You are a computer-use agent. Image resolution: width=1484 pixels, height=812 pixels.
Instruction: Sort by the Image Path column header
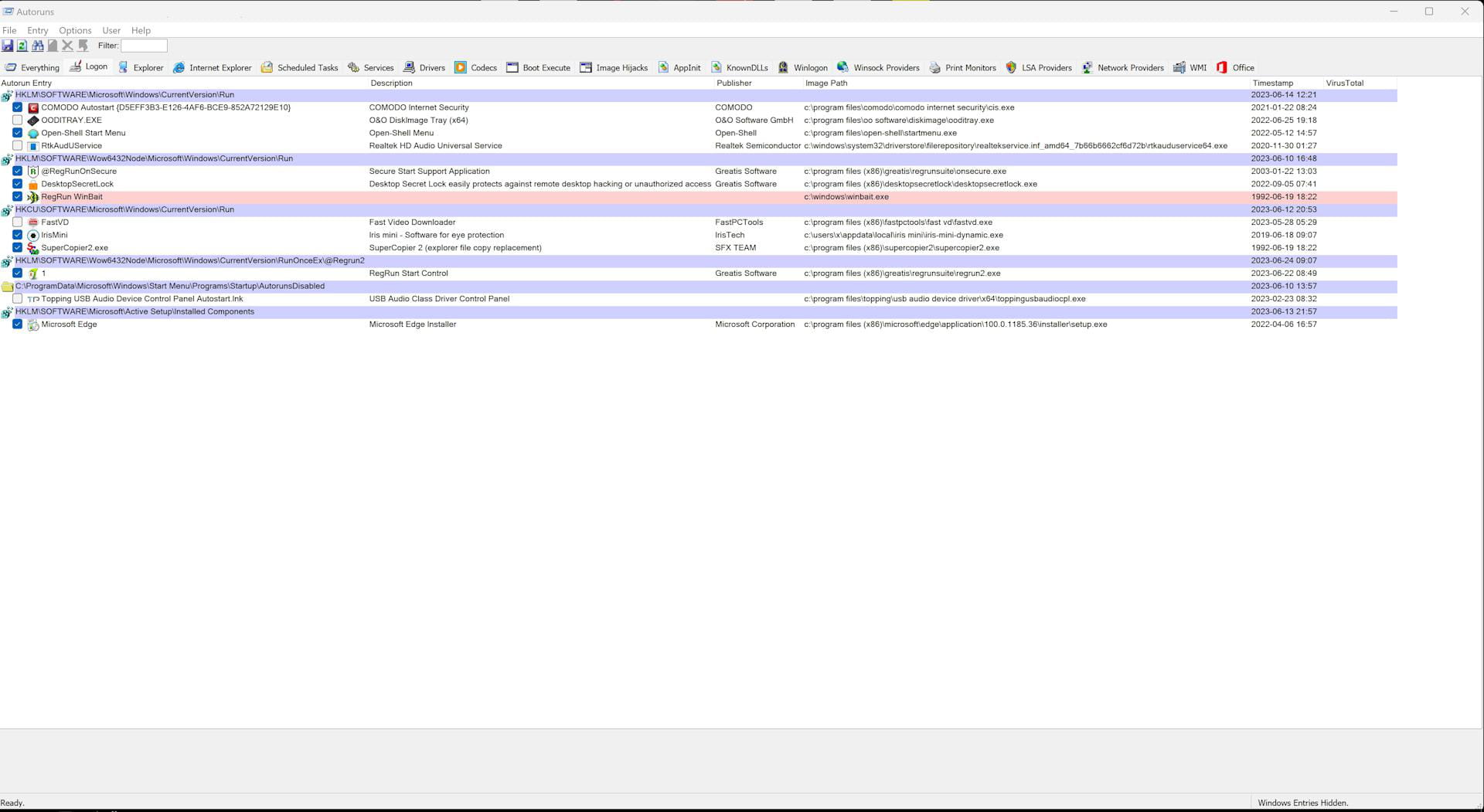coord(1026,83)
